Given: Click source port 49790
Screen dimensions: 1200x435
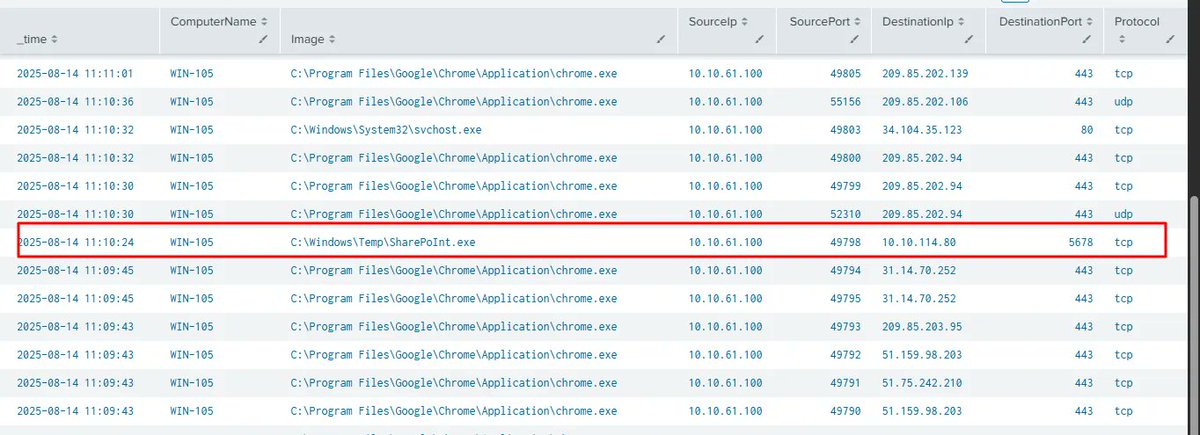Looking at the screenshot, I should point(844,411).
